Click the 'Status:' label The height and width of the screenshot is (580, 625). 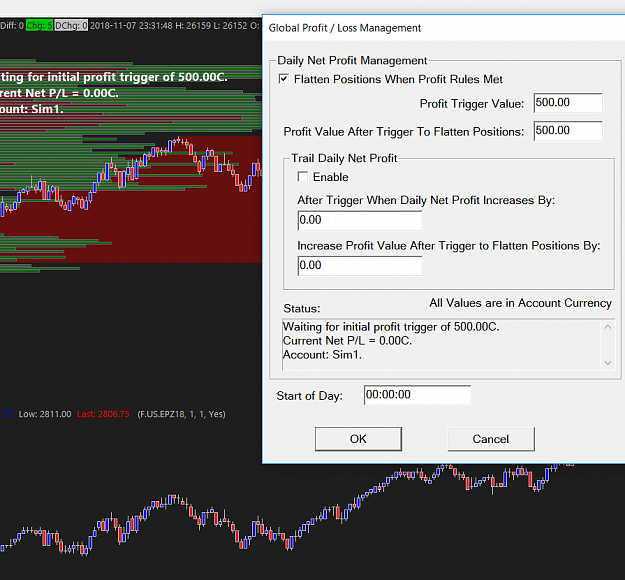302,309
